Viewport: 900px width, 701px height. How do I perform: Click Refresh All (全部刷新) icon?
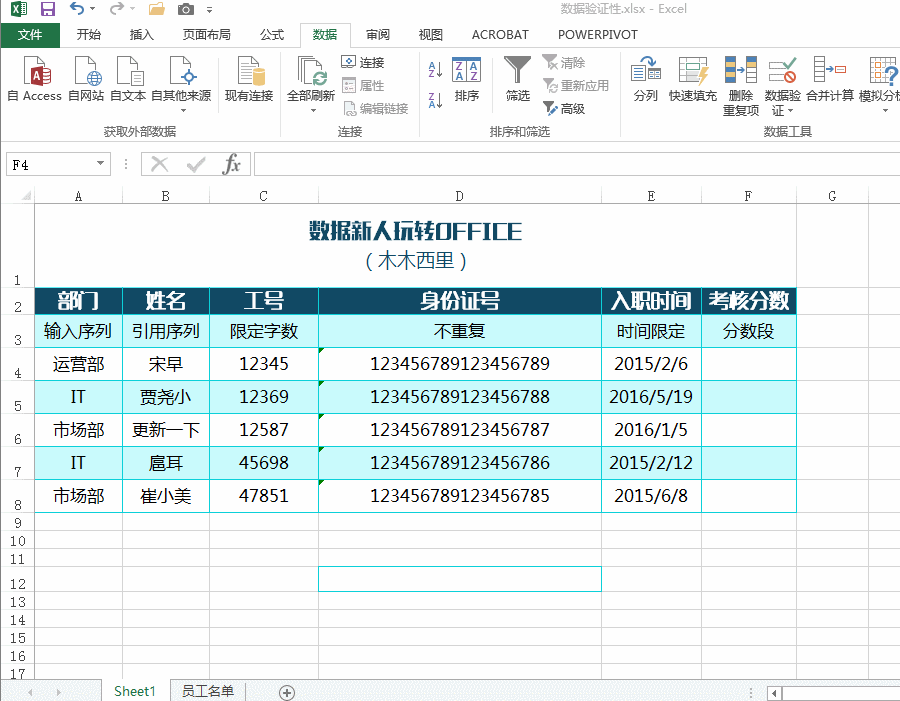tap(311, 71)
